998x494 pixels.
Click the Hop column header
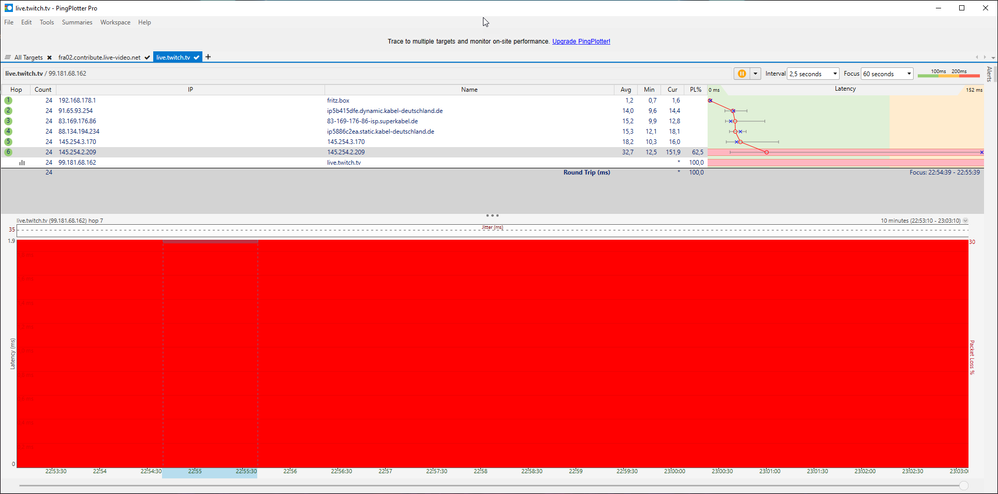(x=16, y=90)
